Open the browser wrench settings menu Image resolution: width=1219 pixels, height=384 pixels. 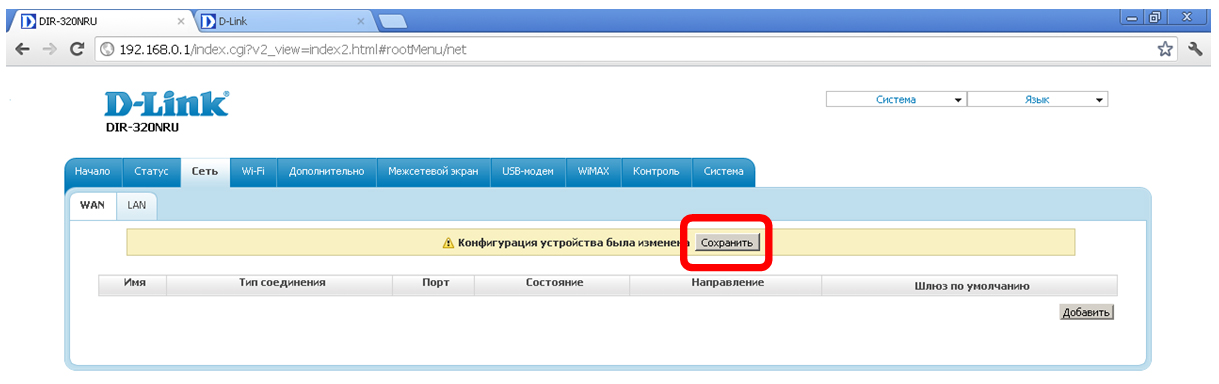pyautogui.click(x=1195, y=49)
